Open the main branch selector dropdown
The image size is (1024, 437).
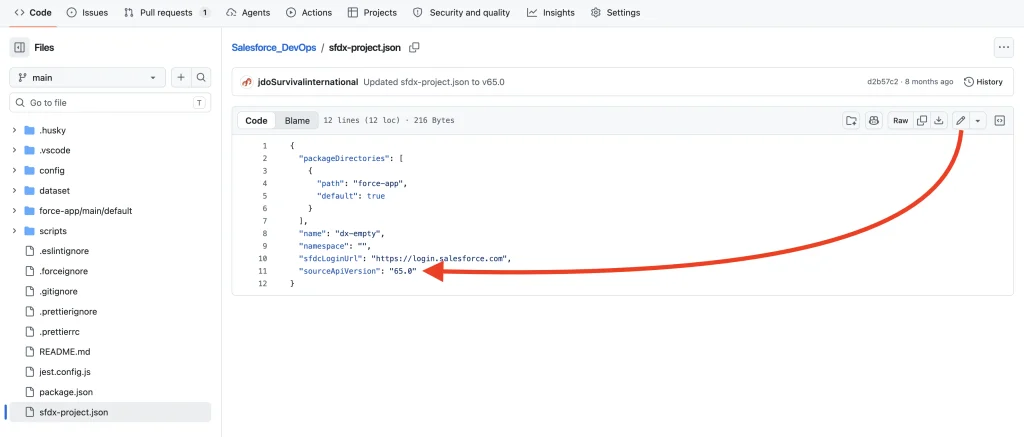point(88,77)
